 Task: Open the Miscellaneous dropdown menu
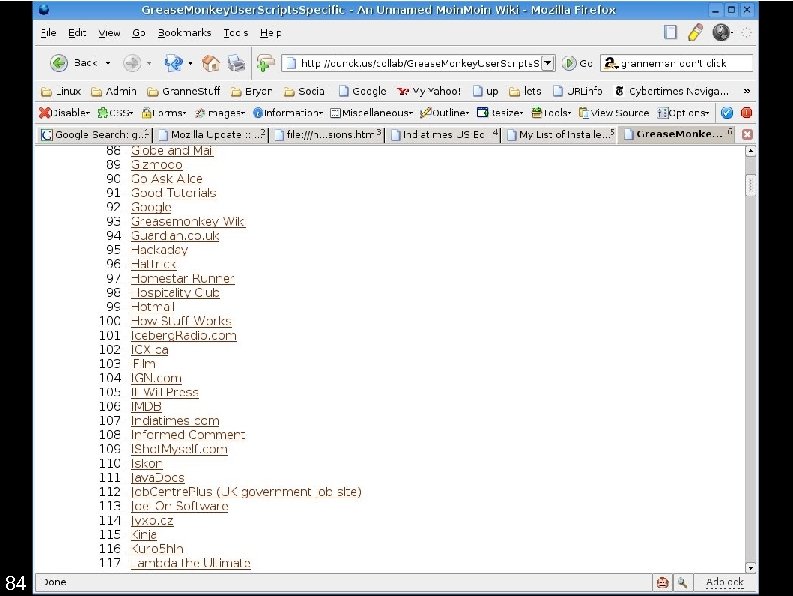372,113
